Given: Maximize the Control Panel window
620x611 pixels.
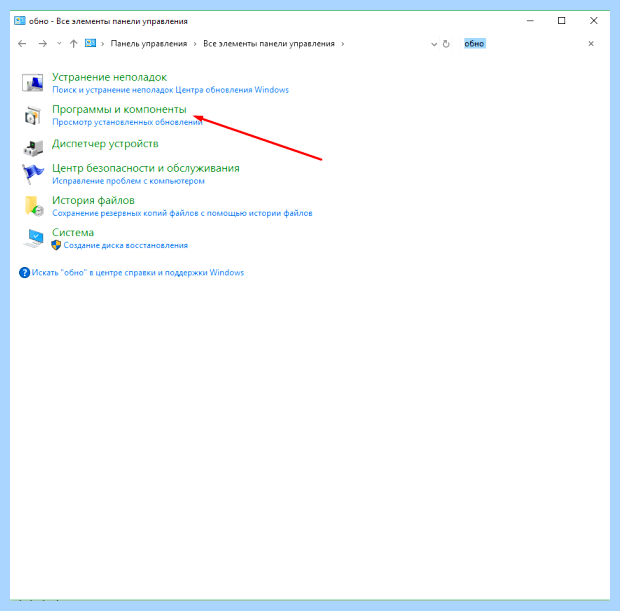Looking at the screenshot, I should [561, 21].
